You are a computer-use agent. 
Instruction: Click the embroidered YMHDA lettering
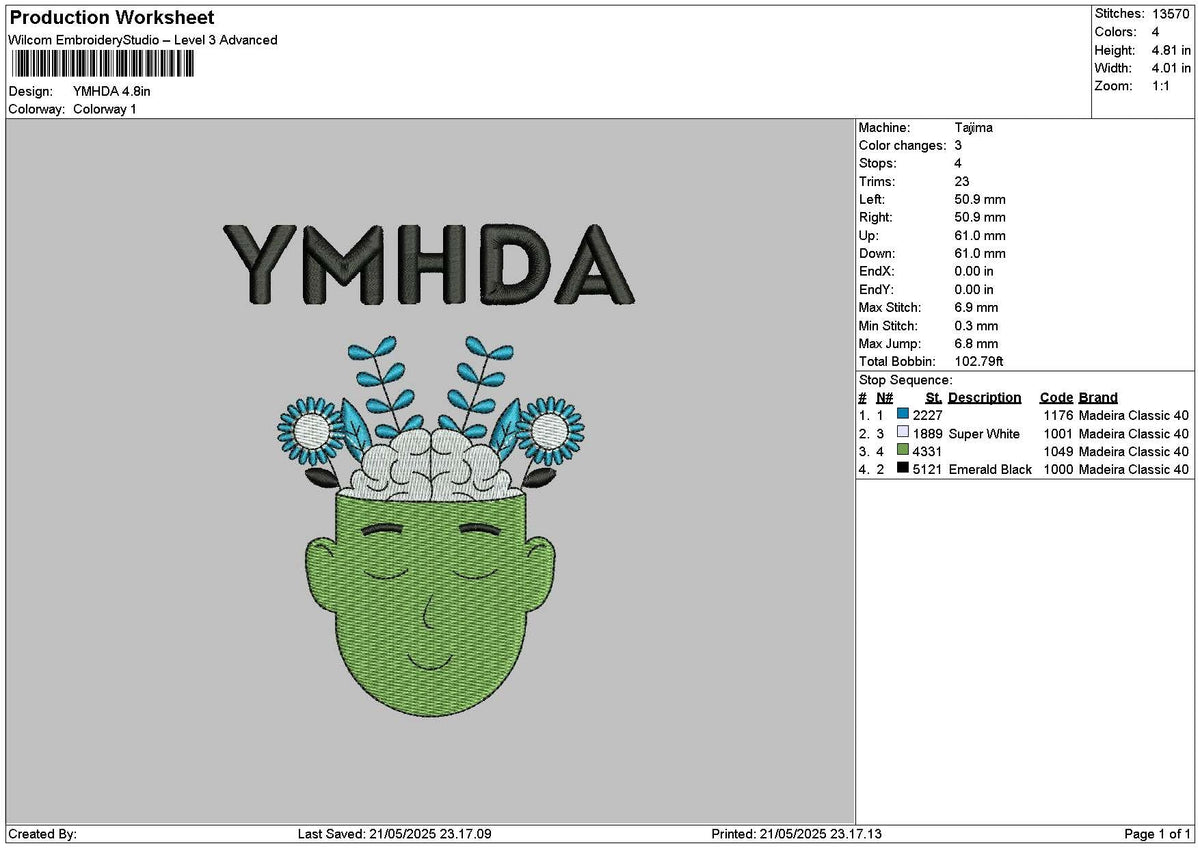pyautogui.click(x=429, y=264)
